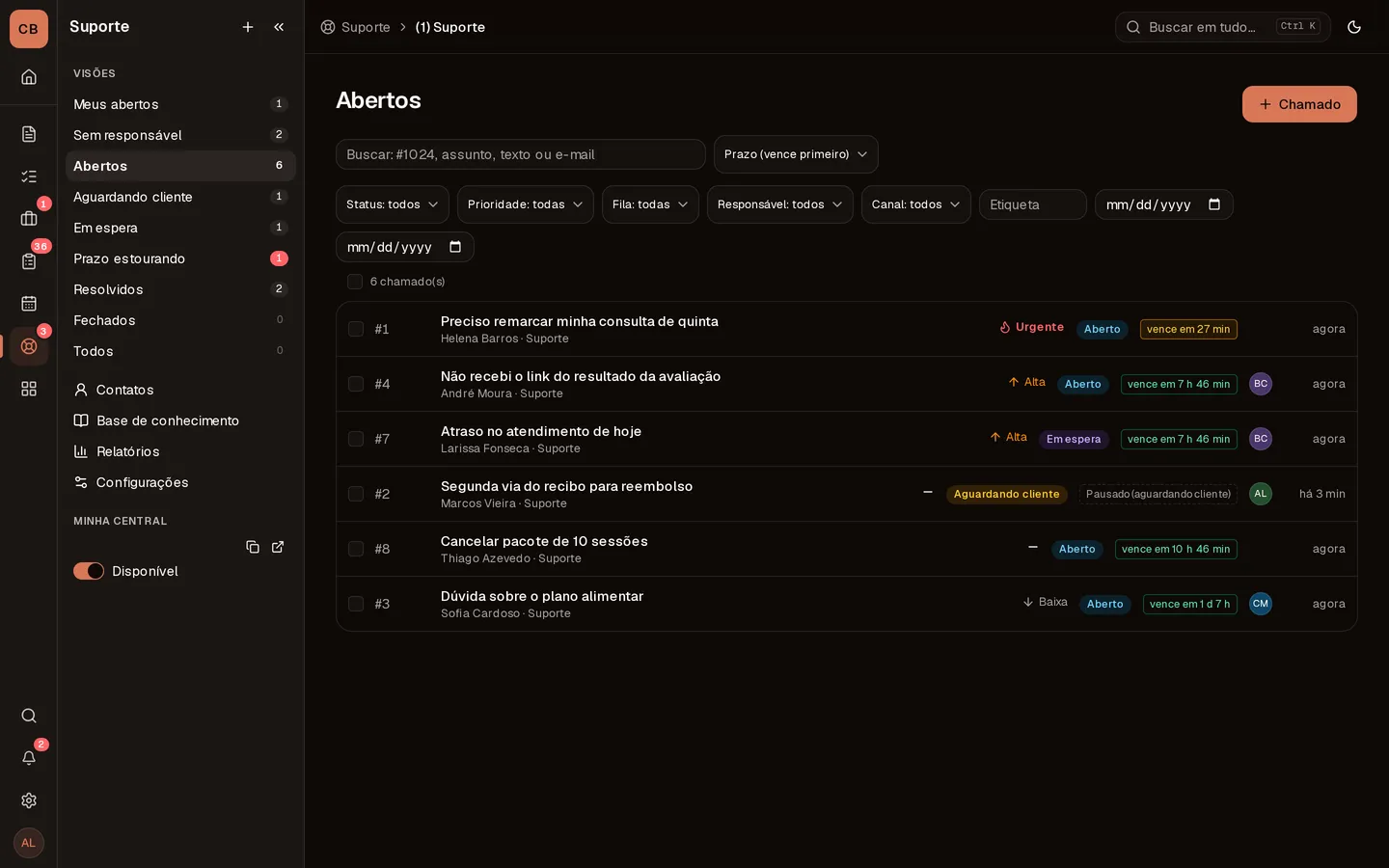Open the notifications bell icon
This screenshot has height=868, width=1389.
(29, 758)
